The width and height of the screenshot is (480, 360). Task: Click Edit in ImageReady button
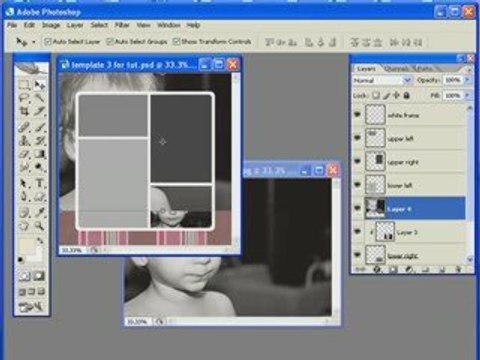coord(31,306)
